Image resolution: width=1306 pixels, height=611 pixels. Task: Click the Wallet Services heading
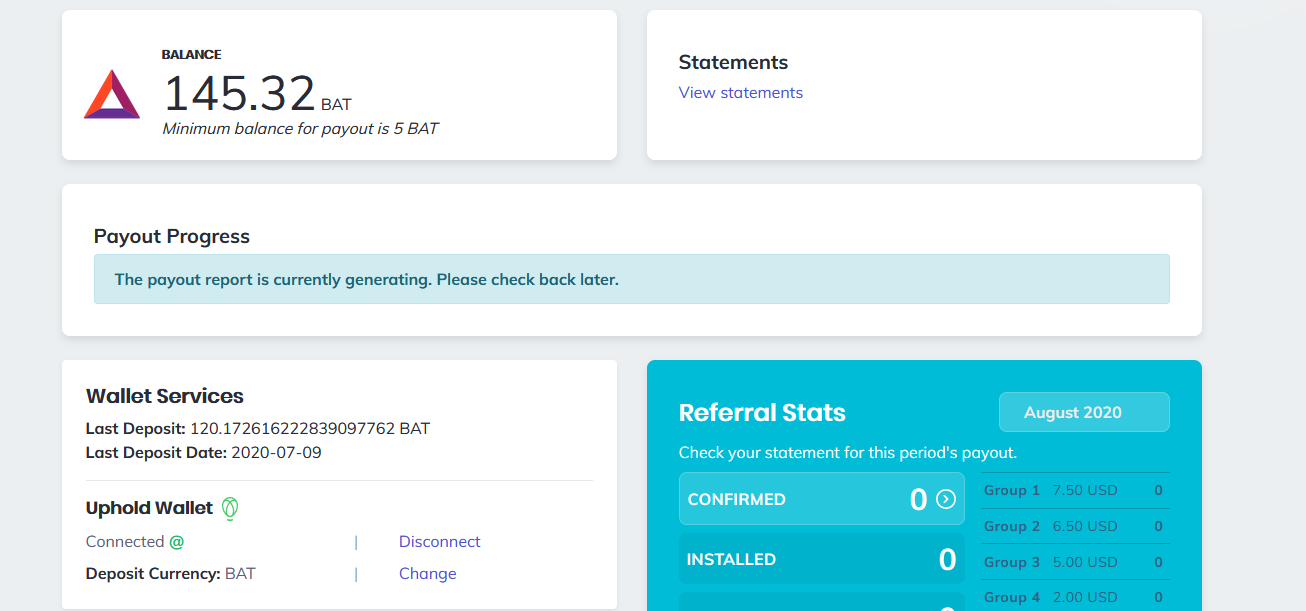click(165, 396)
